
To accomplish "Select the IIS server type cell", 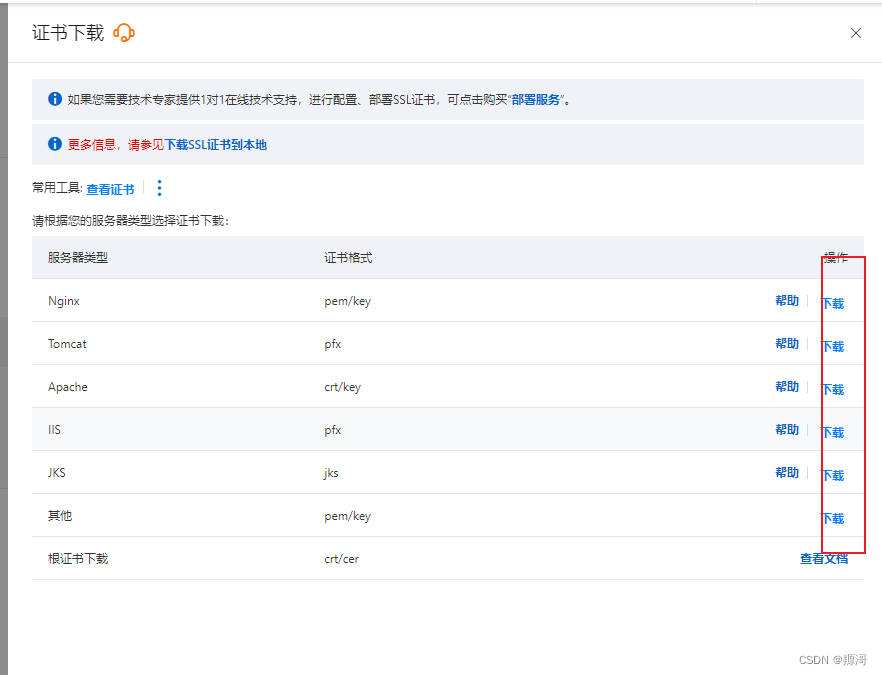I will [x=54, y=430].
